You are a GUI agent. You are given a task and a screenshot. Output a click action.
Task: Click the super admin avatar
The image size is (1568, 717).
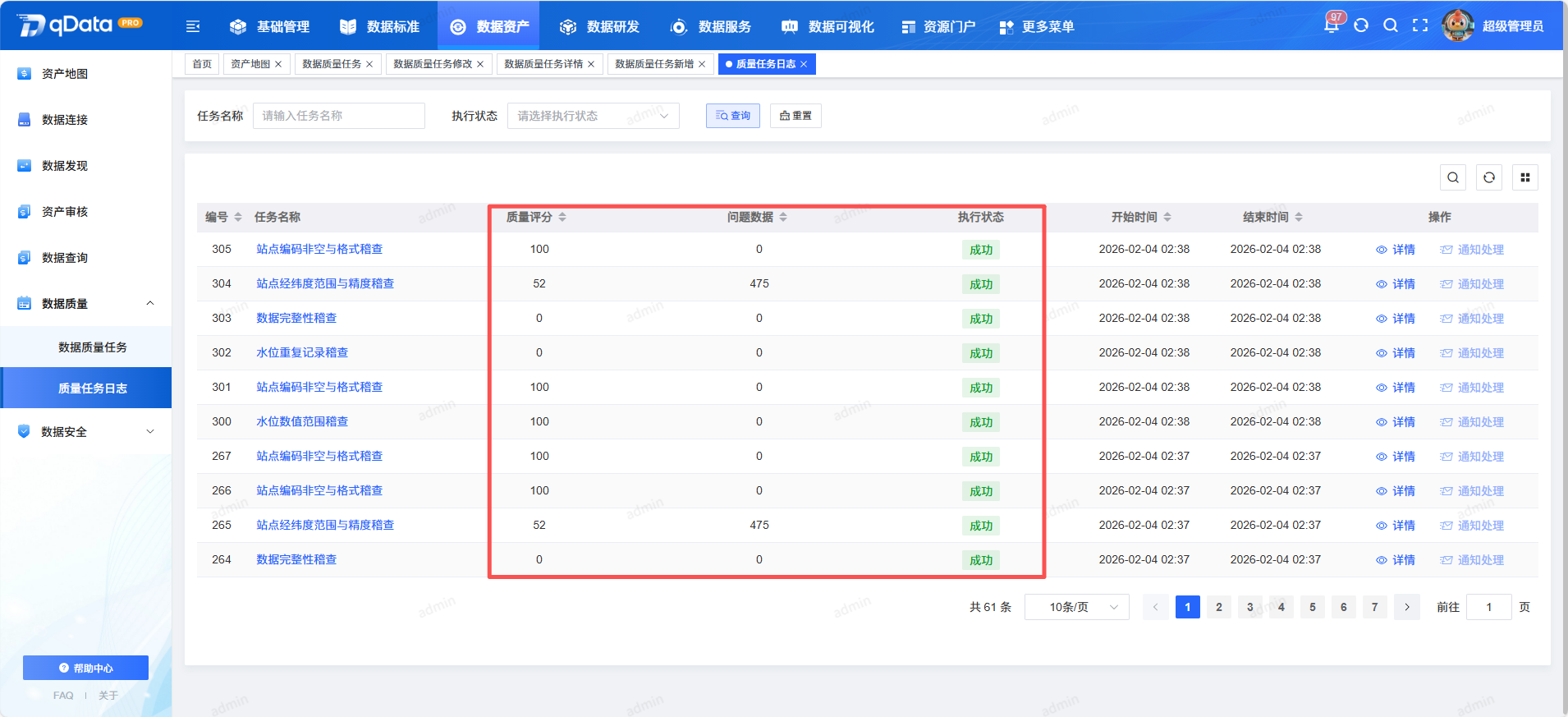coord(1458,25)
